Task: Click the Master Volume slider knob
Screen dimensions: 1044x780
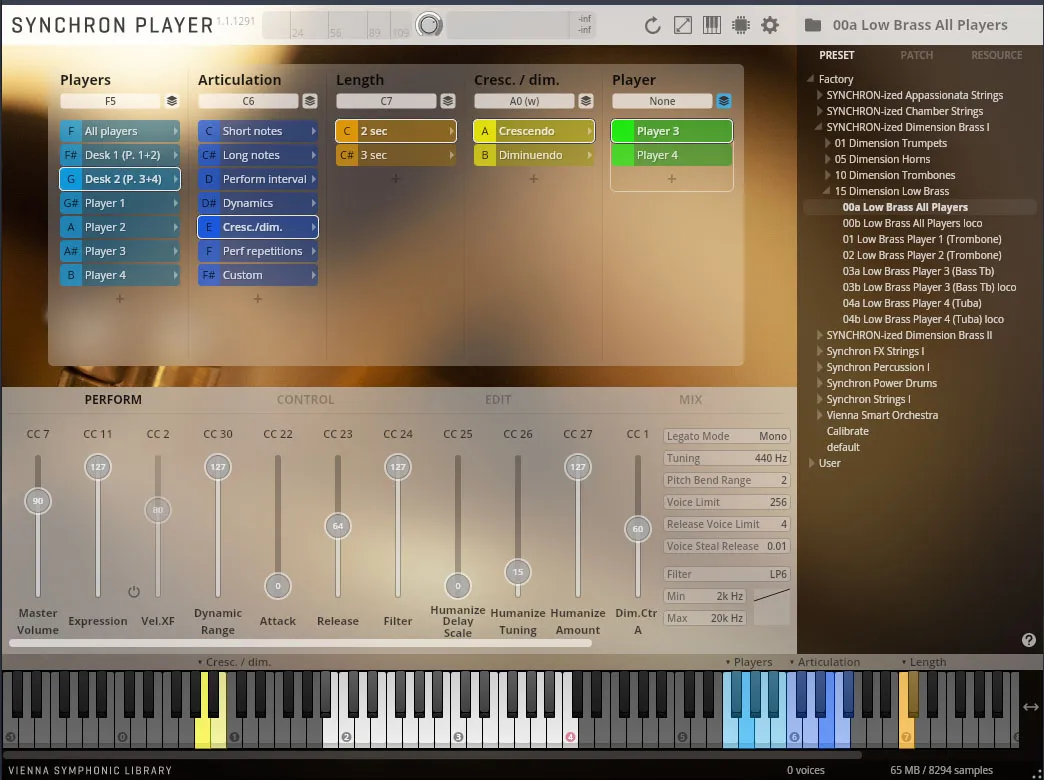Action: click(38, 501)
